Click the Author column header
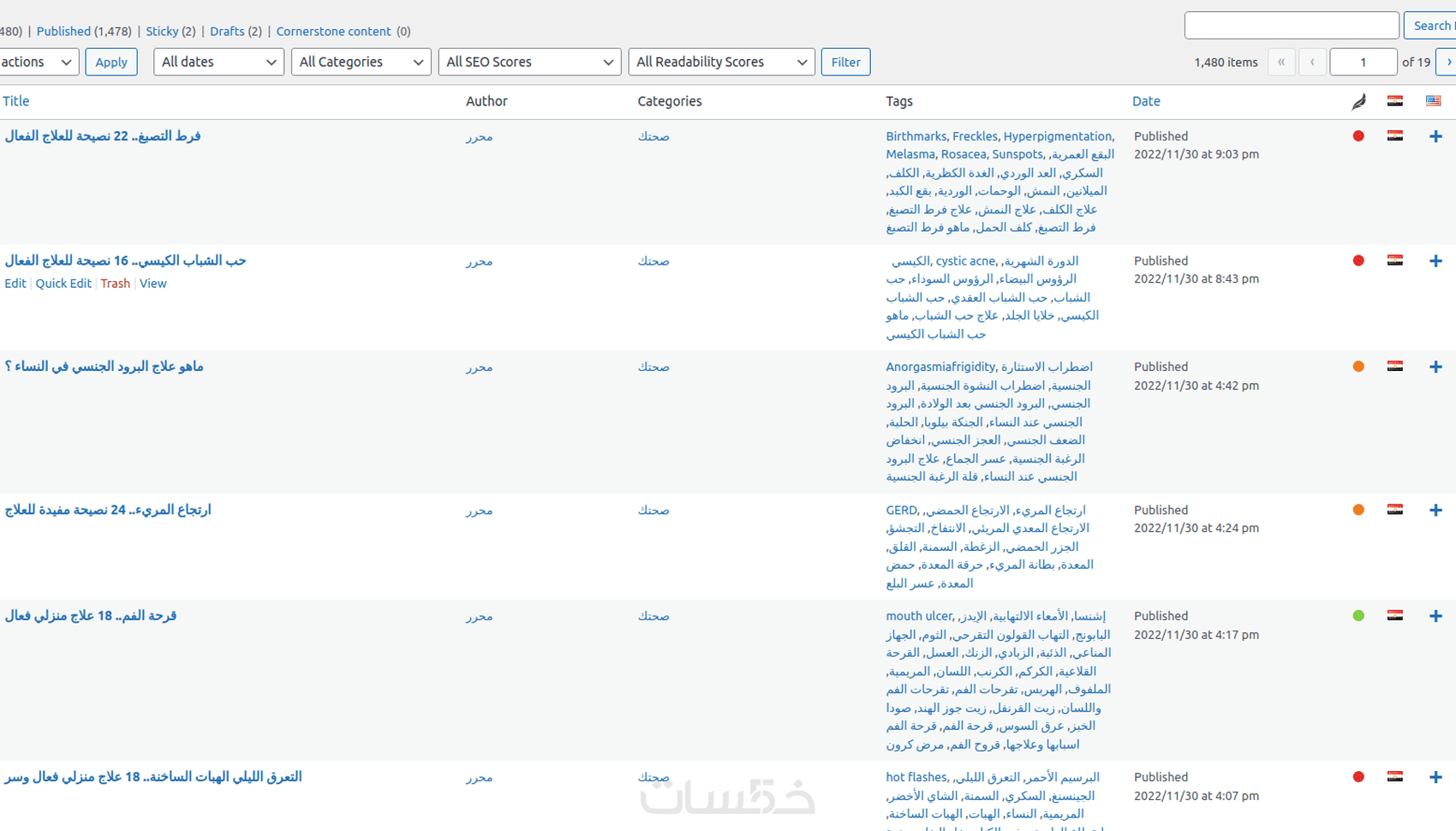The height and width of the screenshot is (831, 1456). coord(486,101)
